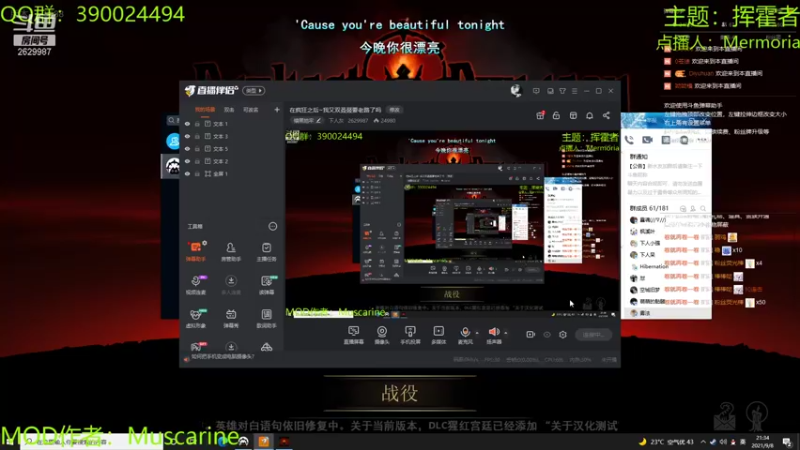
Task: Add a new scene with plus icon
Action: (277, 110)
